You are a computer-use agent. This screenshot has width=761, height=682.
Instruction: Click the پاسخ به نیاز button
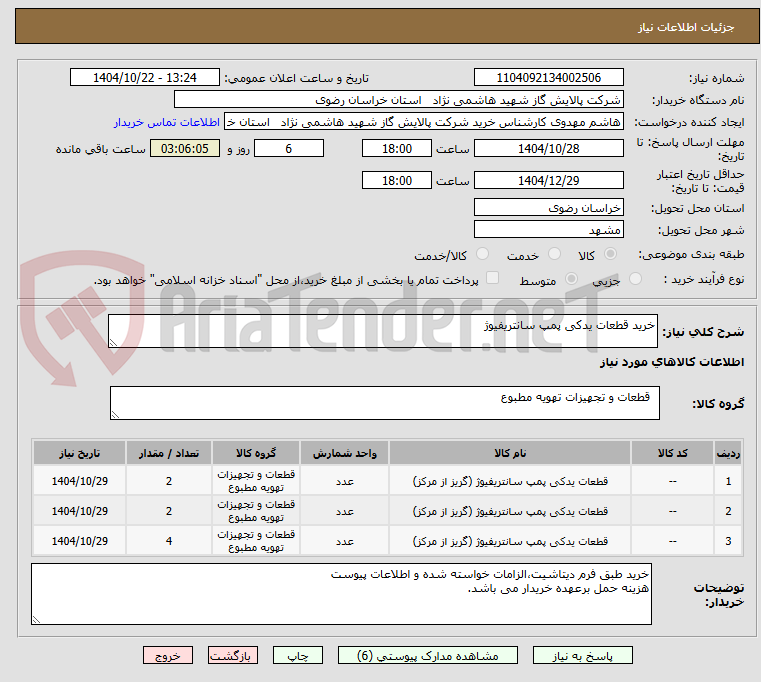[582, 655]
